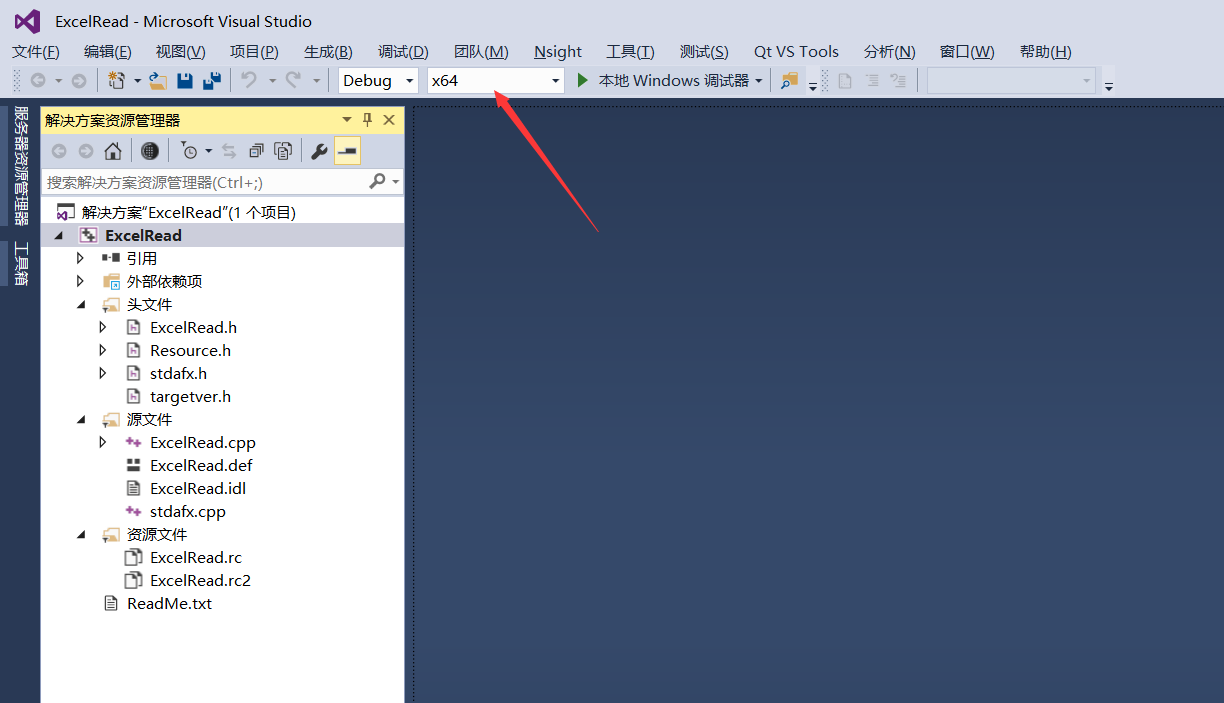Screen dimensions: 1224x703
Task: Click the Find in Files icon
Action: (x=790, y=80)
